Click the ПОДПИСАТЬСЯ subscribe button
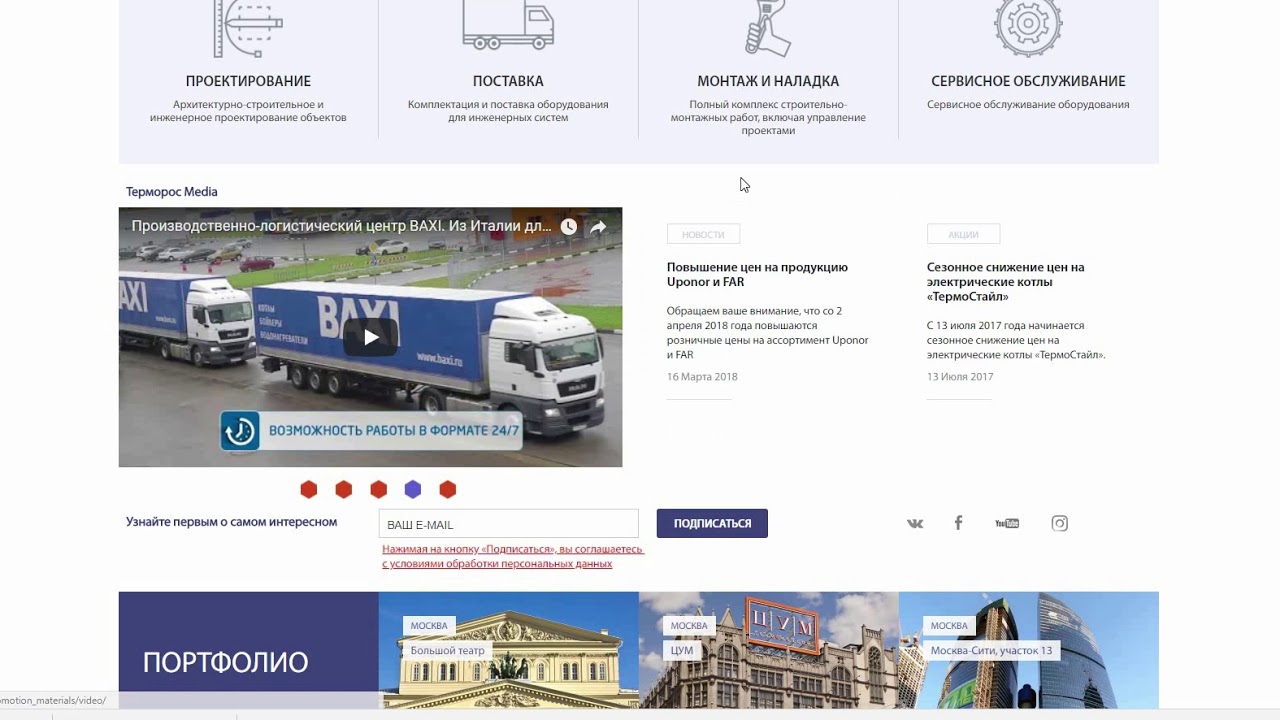Viewport: 1280px width, 720px height. [712, 523]
